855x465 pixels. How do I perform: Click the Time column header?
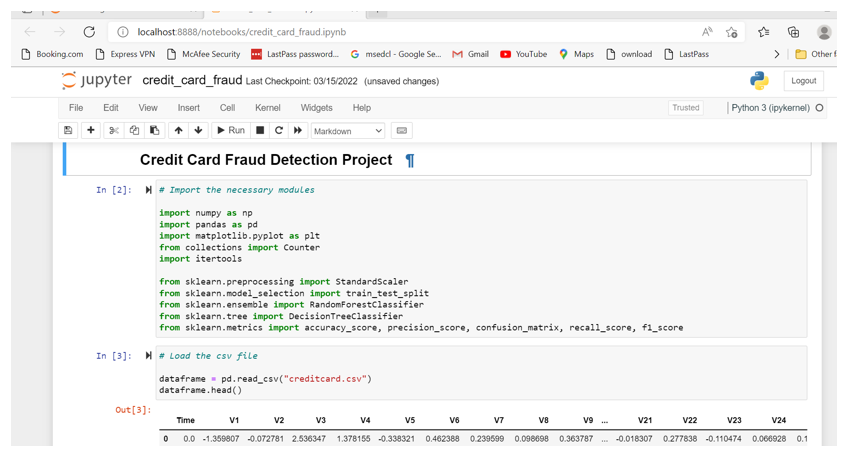(x=185, y=420)
